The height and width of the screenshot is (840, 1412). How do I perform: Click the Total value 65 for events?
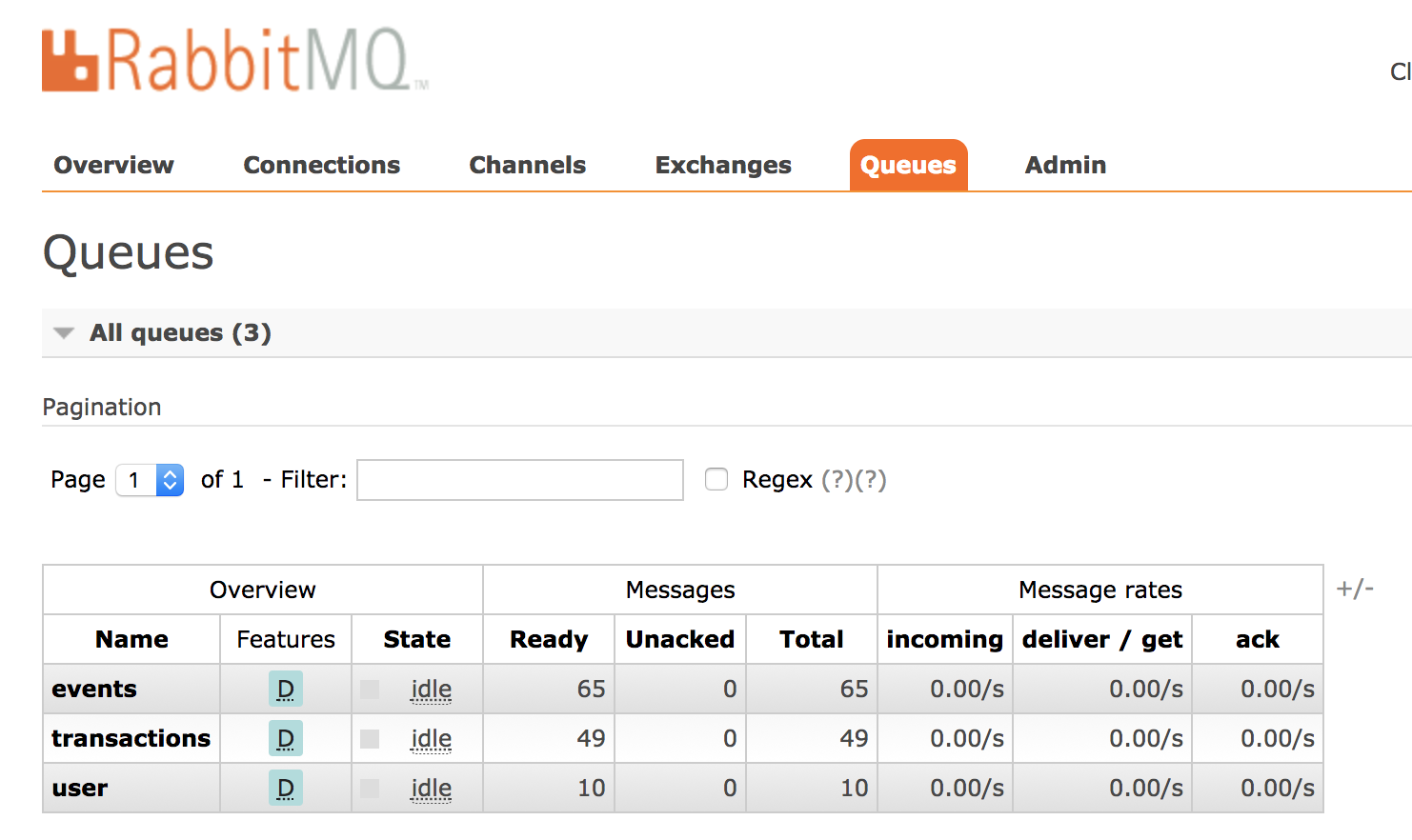[x=854, y=689]
